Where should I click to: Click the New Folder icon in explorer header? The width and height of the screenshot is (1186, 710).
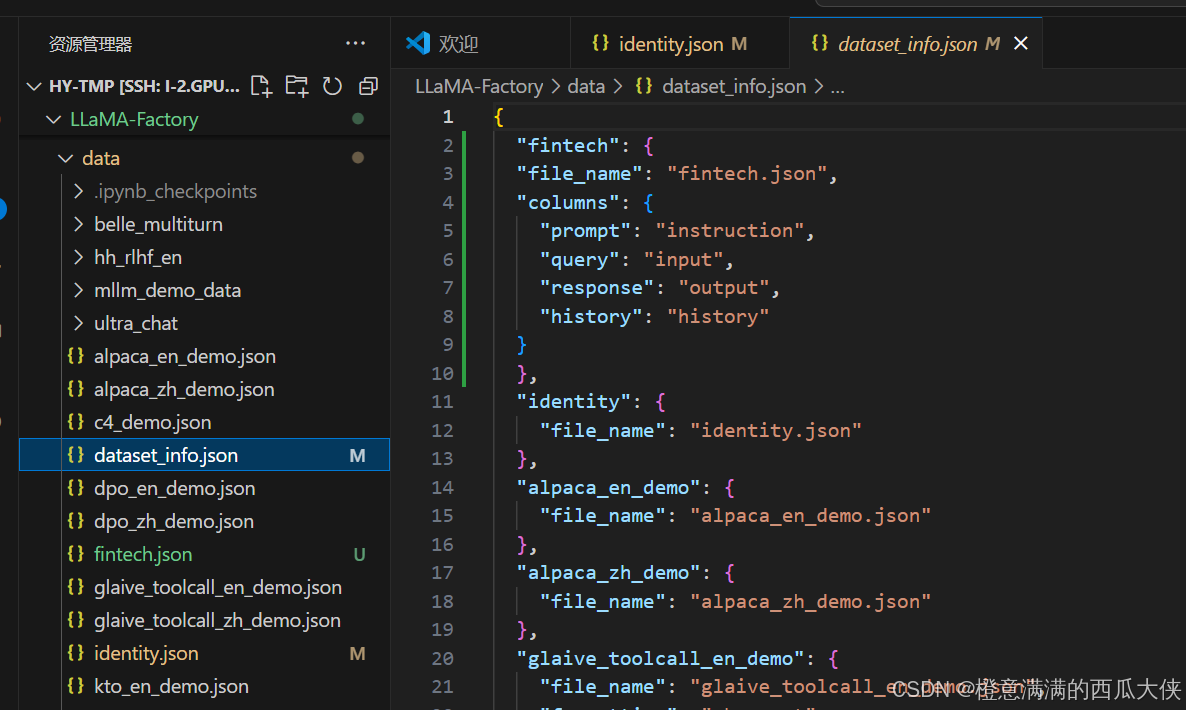coord(296,86)
